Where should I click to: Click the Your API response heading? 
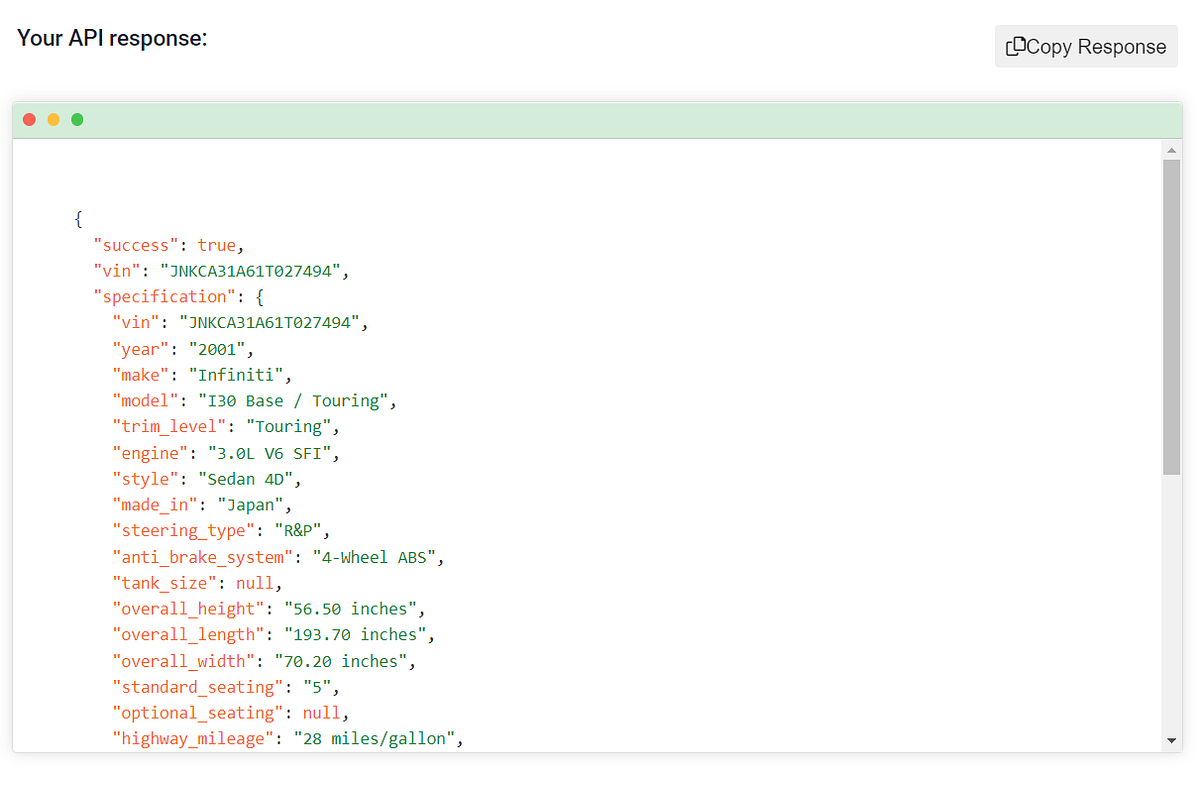click(x=112, y=38)
